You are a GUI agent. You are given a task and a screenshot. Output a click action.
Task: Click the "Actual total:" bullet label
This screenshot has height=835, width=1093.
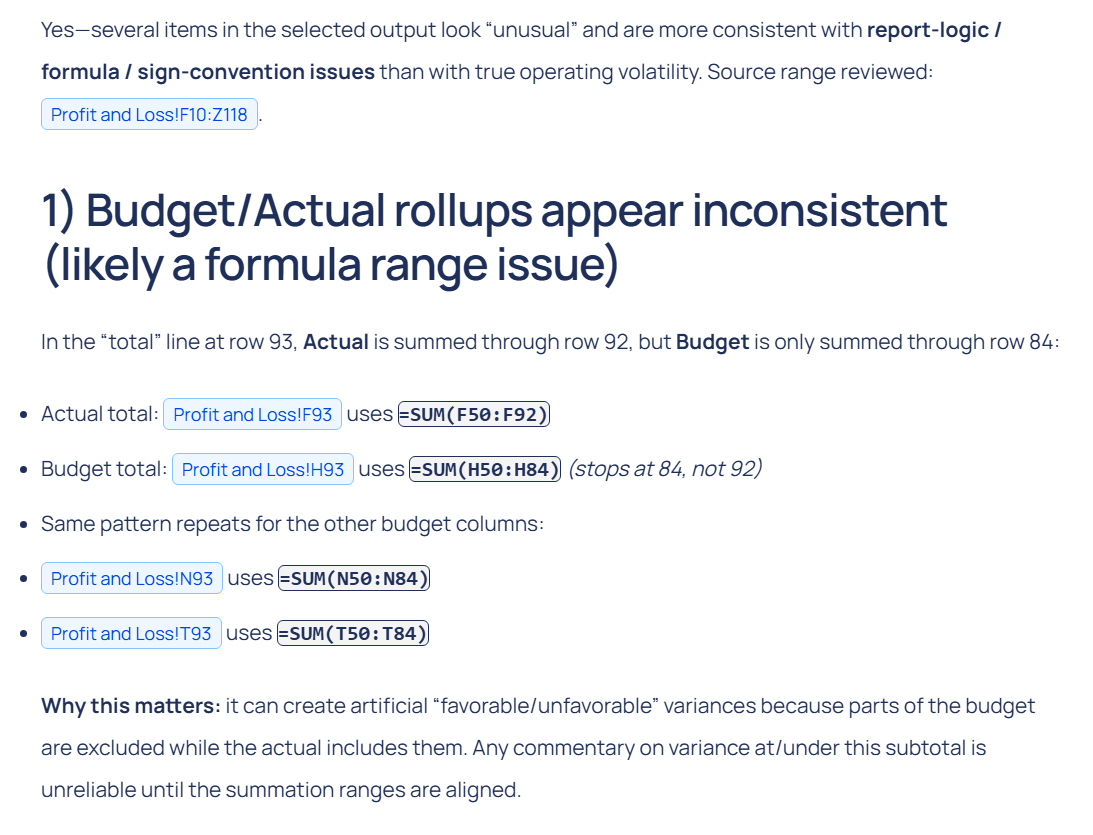pyautogui.click(x=99, y=414)
